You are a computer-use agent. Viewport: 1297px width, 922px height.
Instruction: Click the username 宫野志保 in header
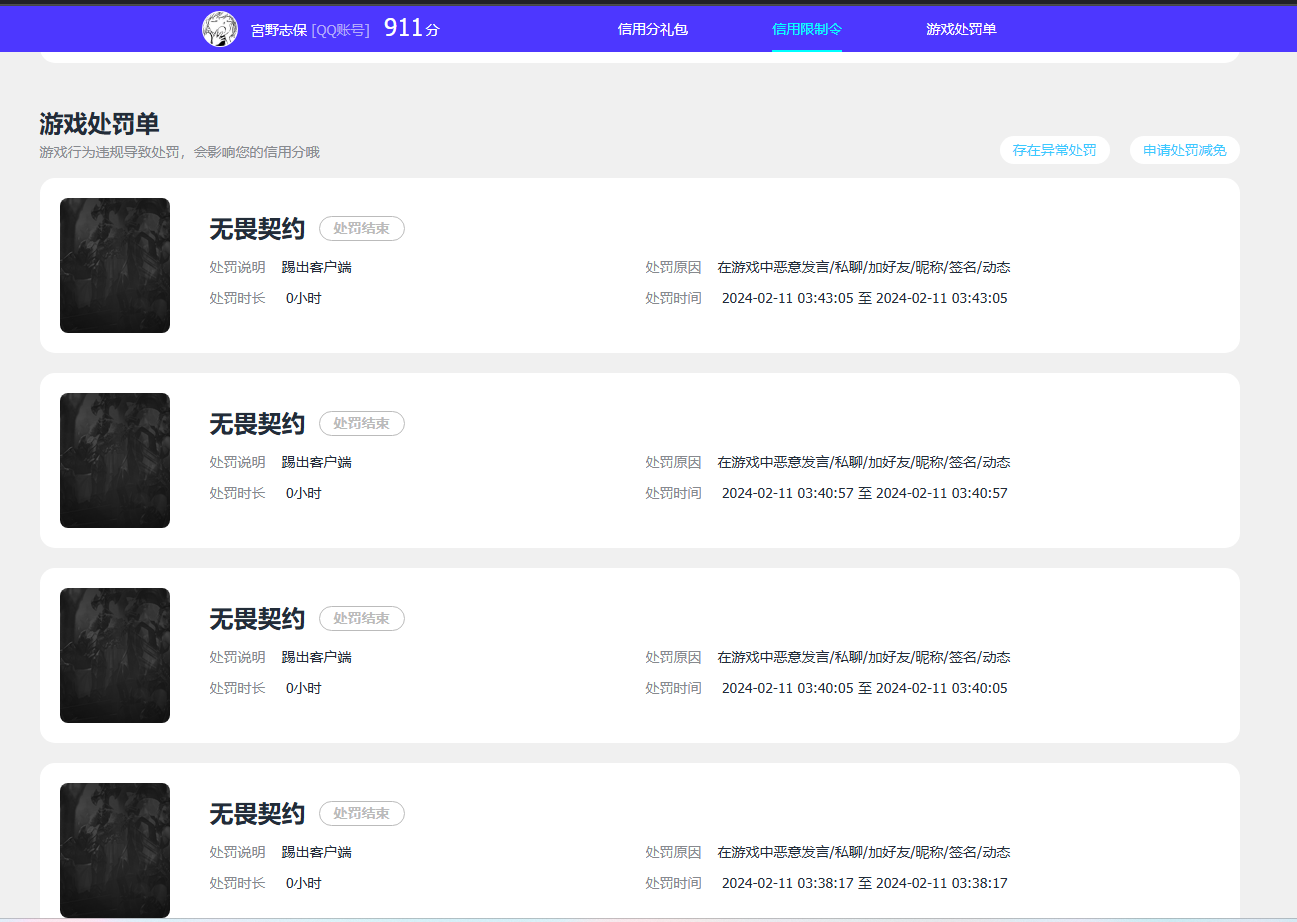point(279,30)
